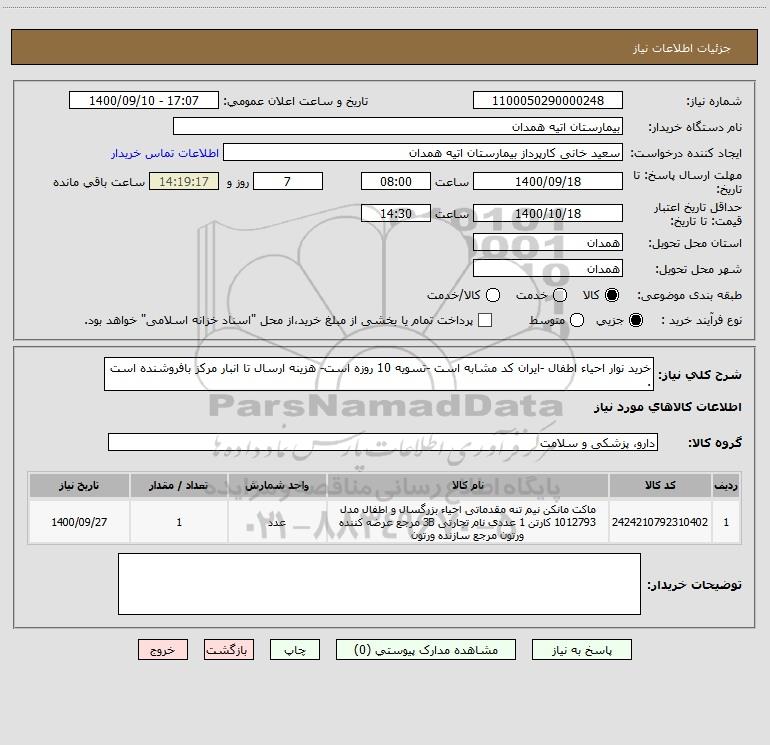The width and height of the screenshot is (770, 745).
Task: Select the خدمت radio button
Action: (560, 295)
